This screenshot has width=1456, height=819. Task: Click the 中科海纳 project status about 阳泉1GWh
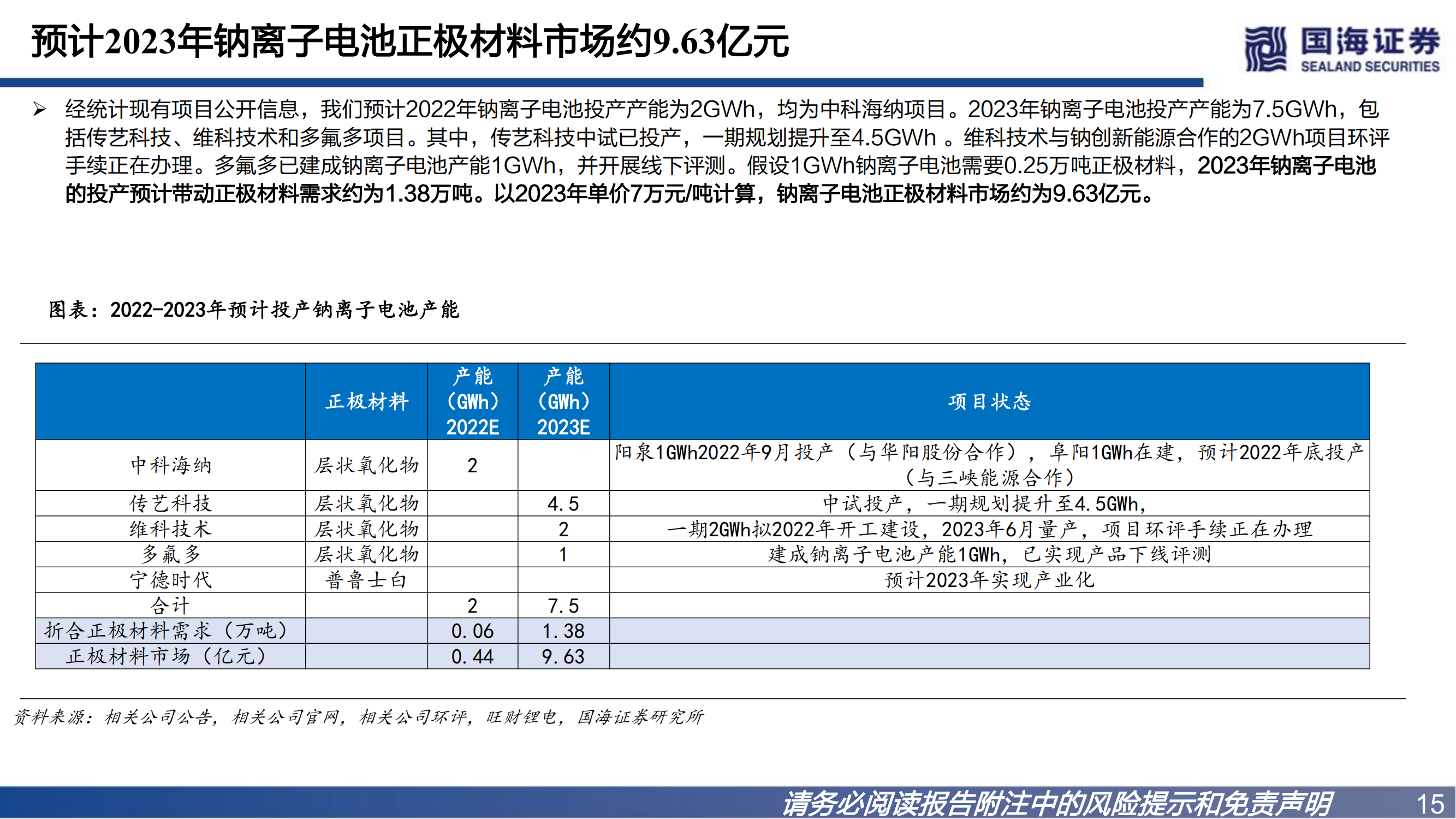tap(990, 465)
